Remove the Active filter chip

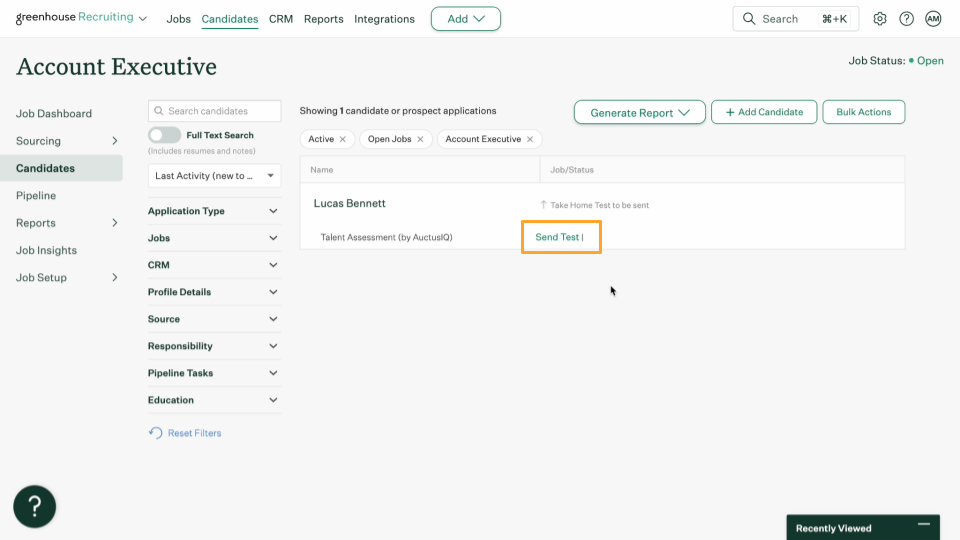pos(343,139)
